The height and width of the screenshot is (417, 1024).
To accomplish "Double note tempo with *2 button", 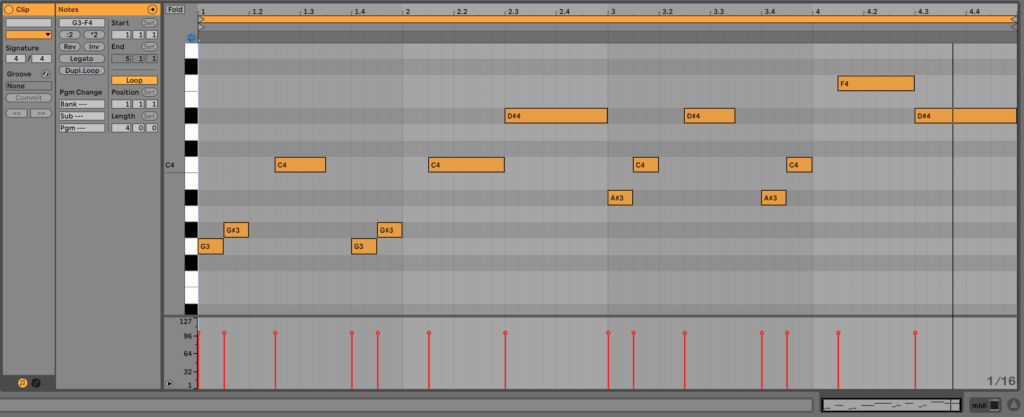I will [x=94, y=35].
